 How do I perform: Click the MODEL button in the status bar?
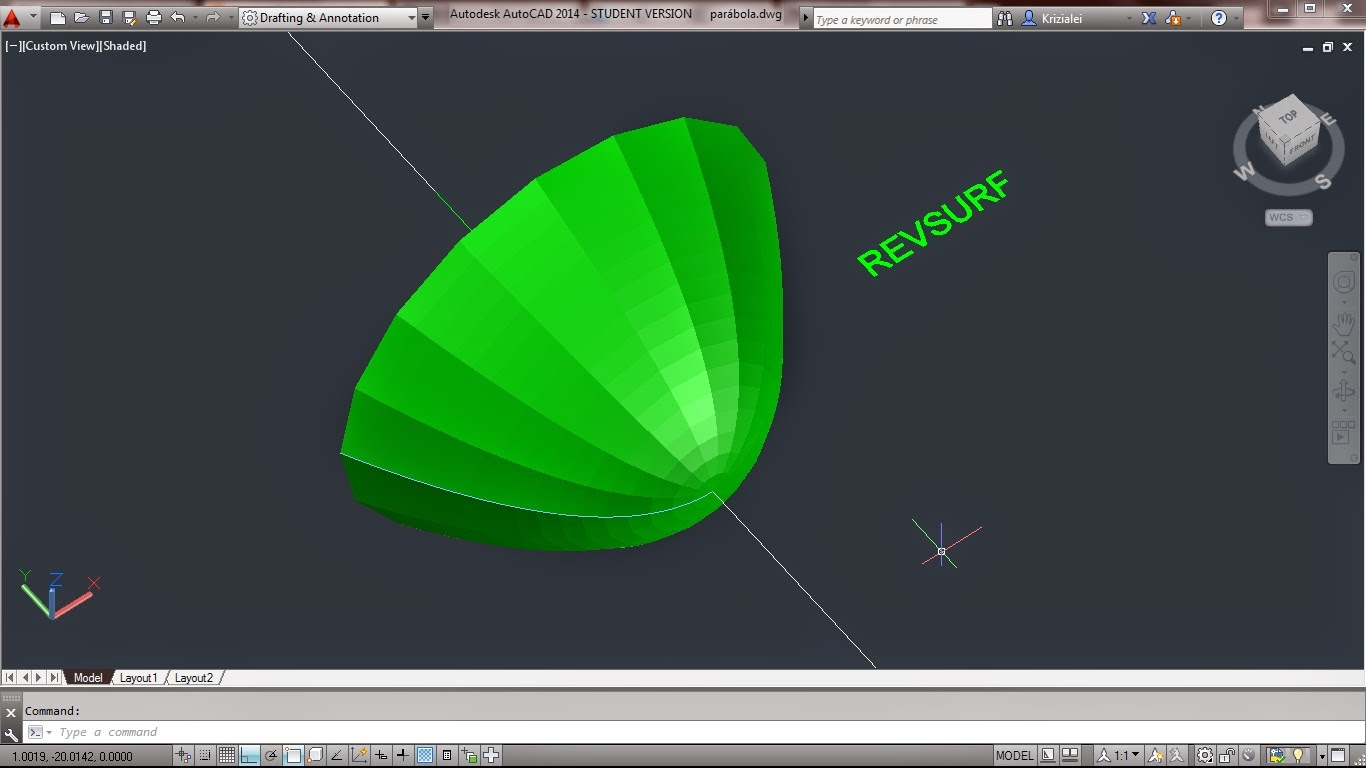[x=1015, y=756]
